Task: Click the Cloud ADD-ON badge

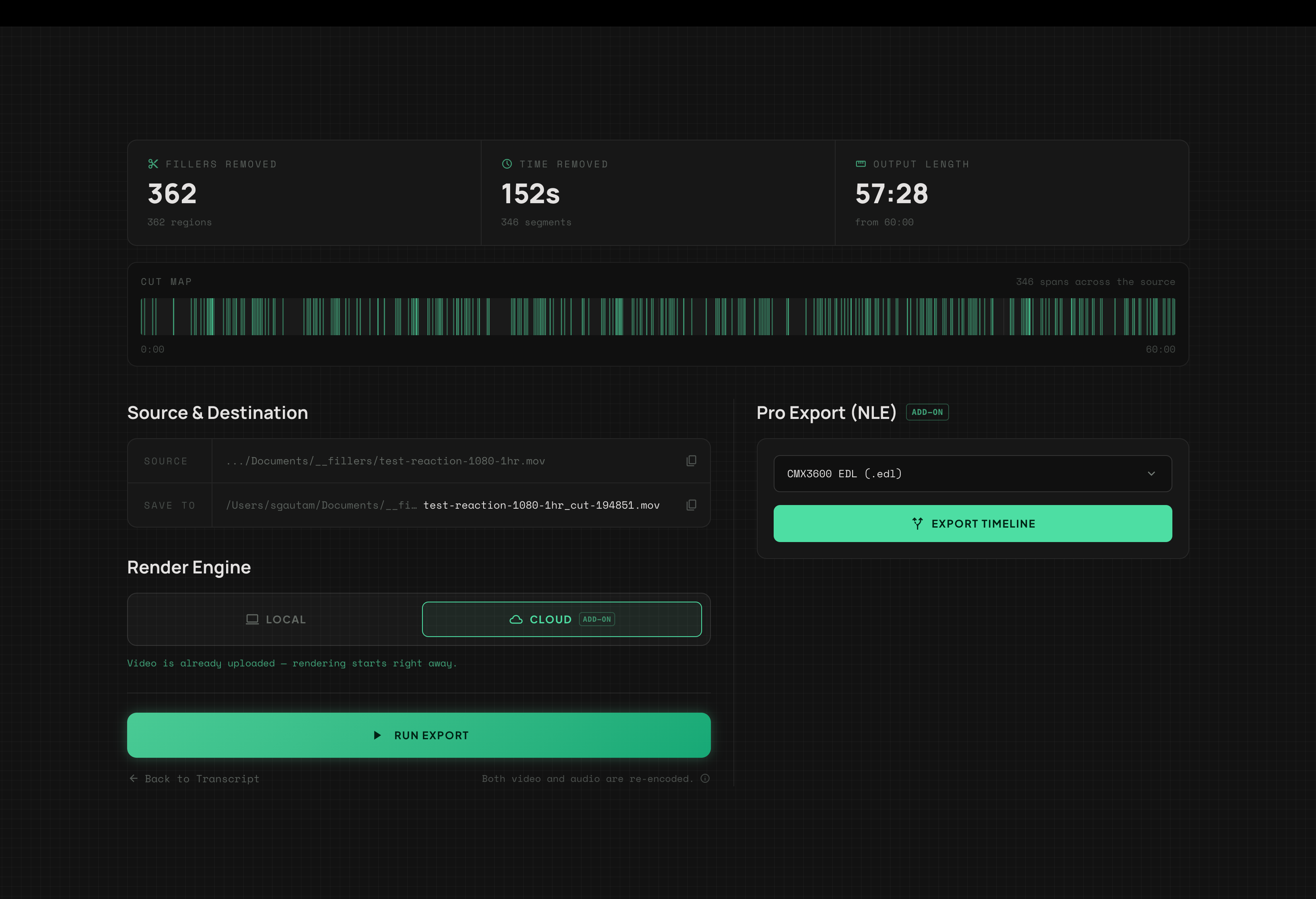Action: coord(597,619)
